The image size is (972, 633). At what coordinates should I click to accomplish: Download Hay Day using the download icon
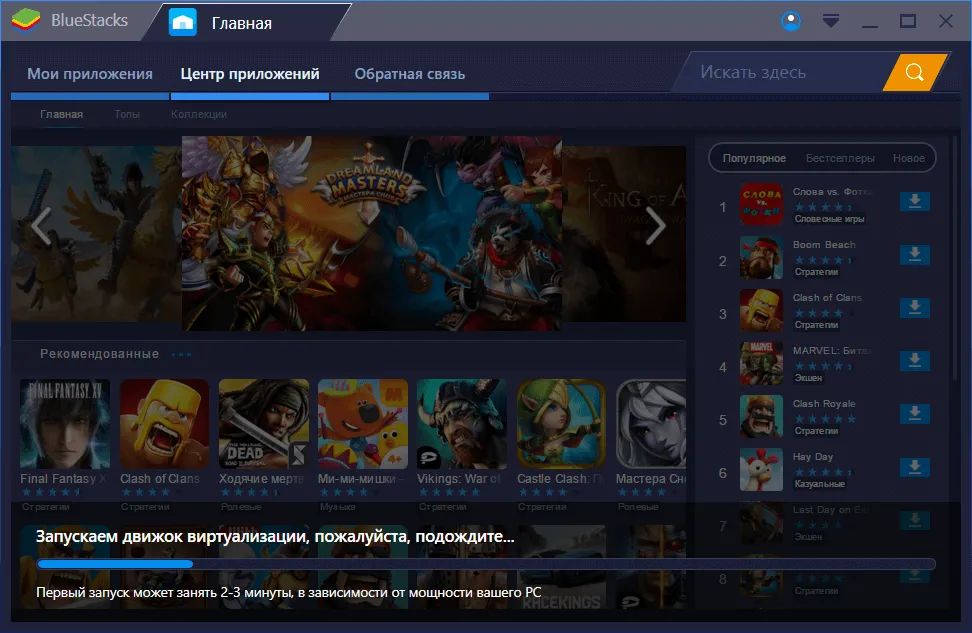tap(914, 466)
